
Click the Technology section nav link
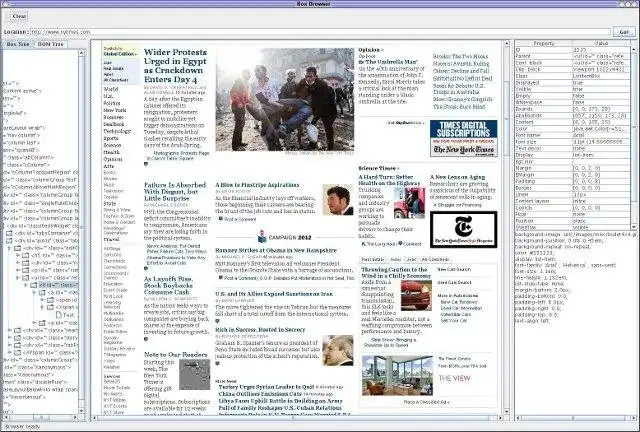pyautogui.click(x=117, y=131)
